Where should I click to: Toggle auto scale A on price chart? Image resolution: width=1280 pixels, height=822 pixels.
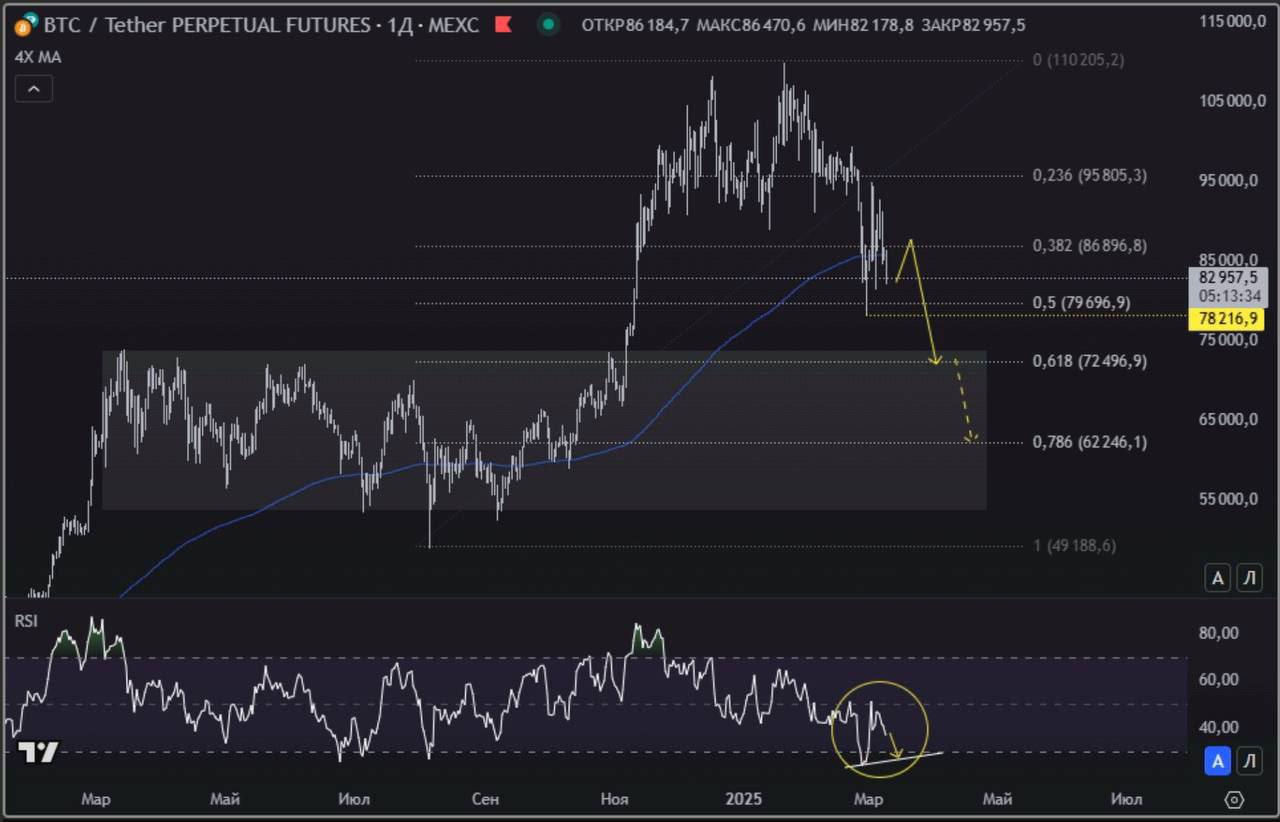tap(1217, 577)
